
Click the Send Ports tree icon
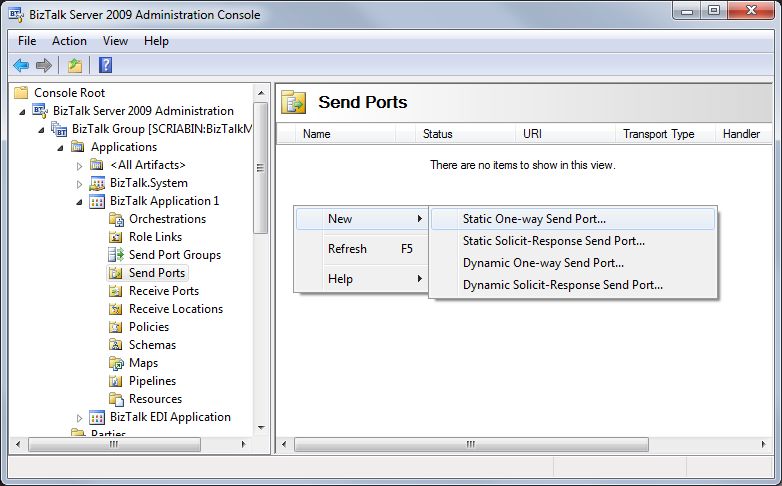coord(116,273)
